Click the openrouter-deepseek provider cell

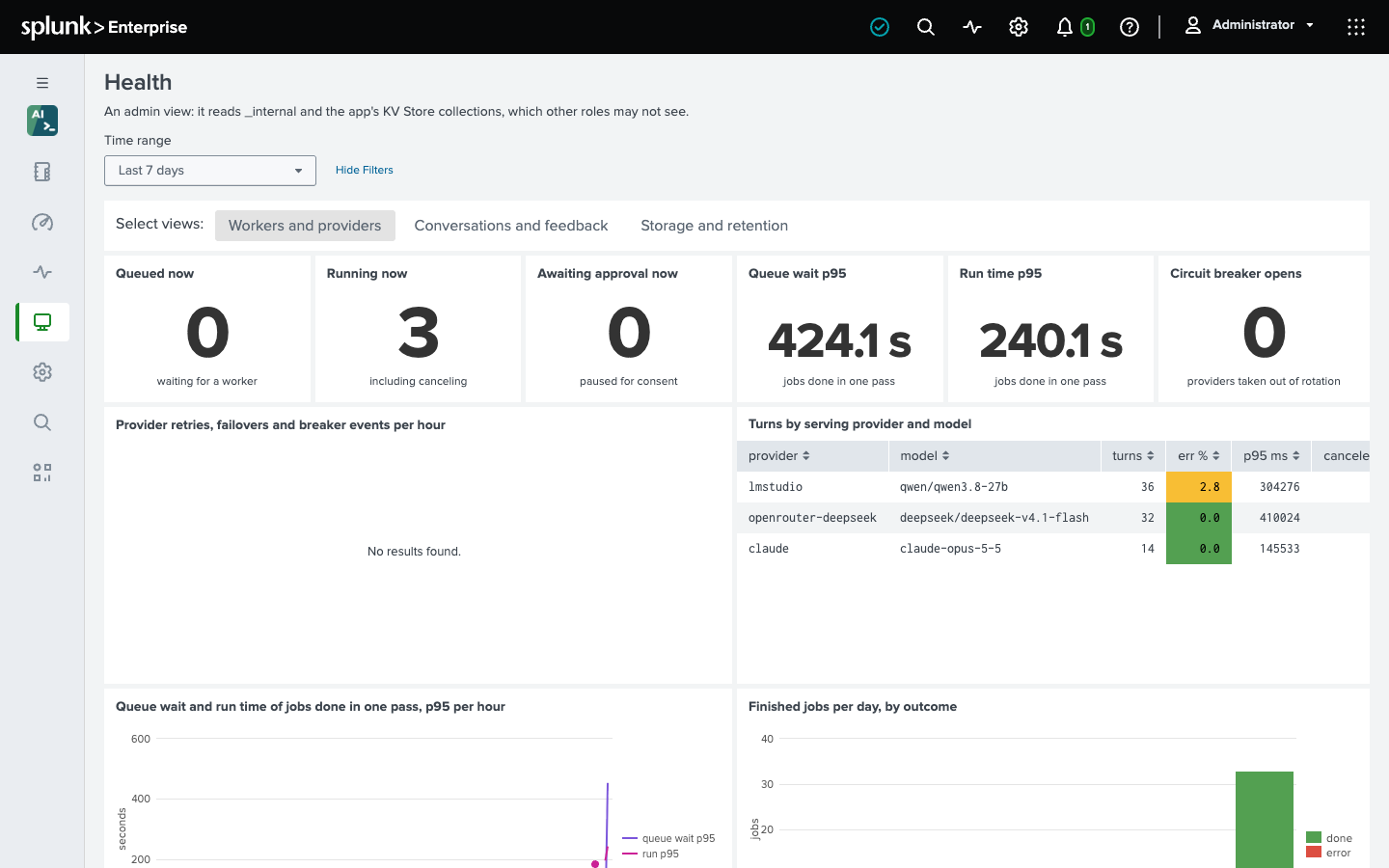click(812, 518)
